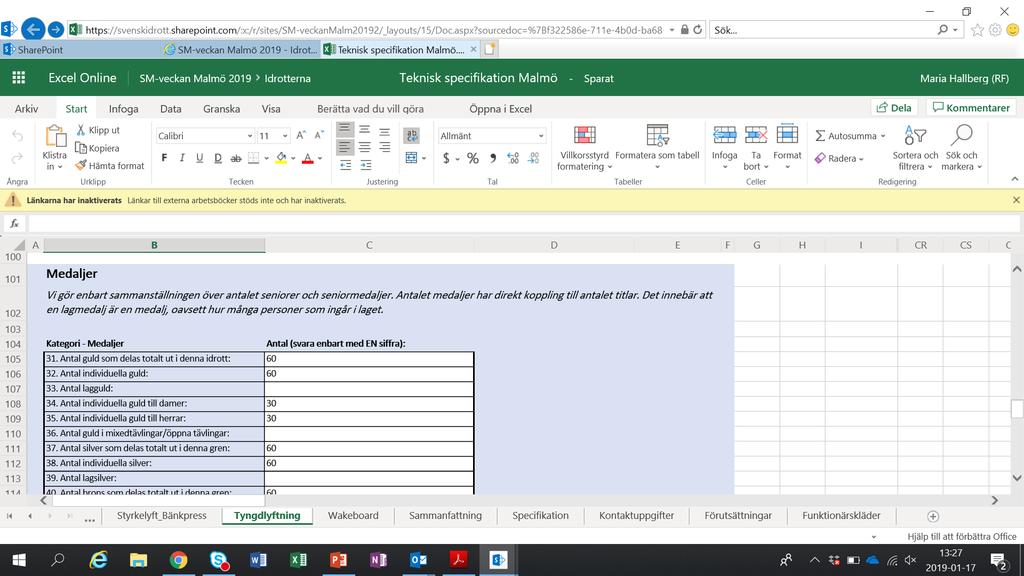Viewport: 1024px width, 576px height.
Task: Open the Arkiv menu tab
Action: click(x=26, y=108)
